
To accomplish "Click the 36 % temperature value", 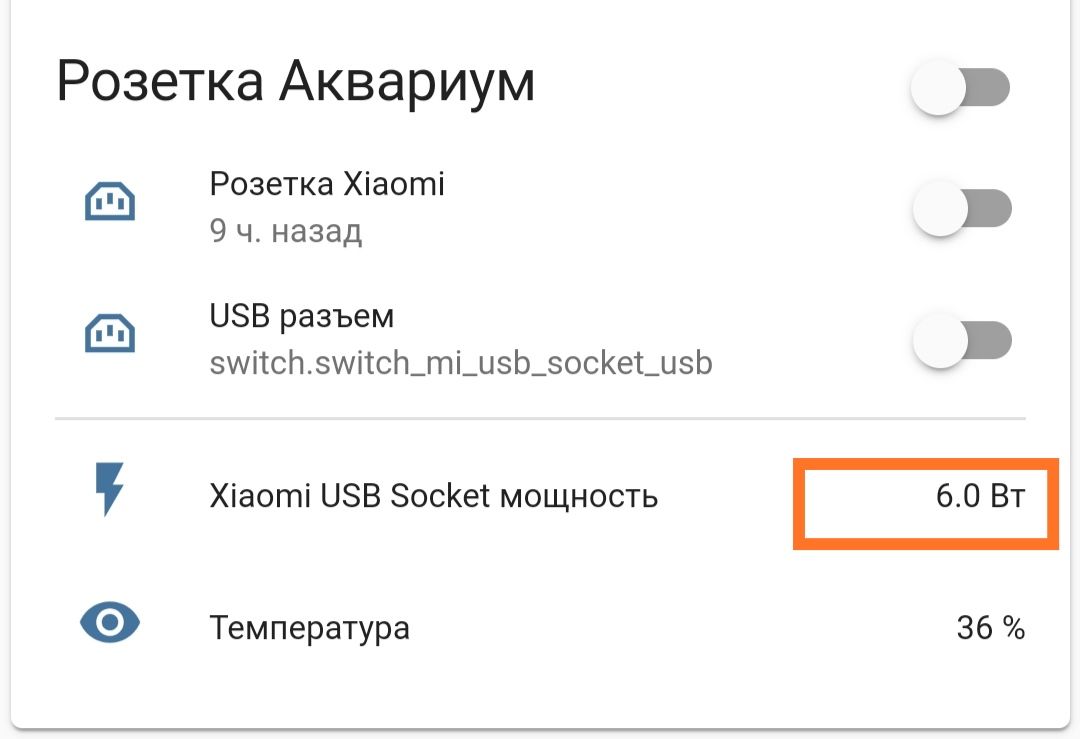I will pyautogui.click(x=990, y=627).
